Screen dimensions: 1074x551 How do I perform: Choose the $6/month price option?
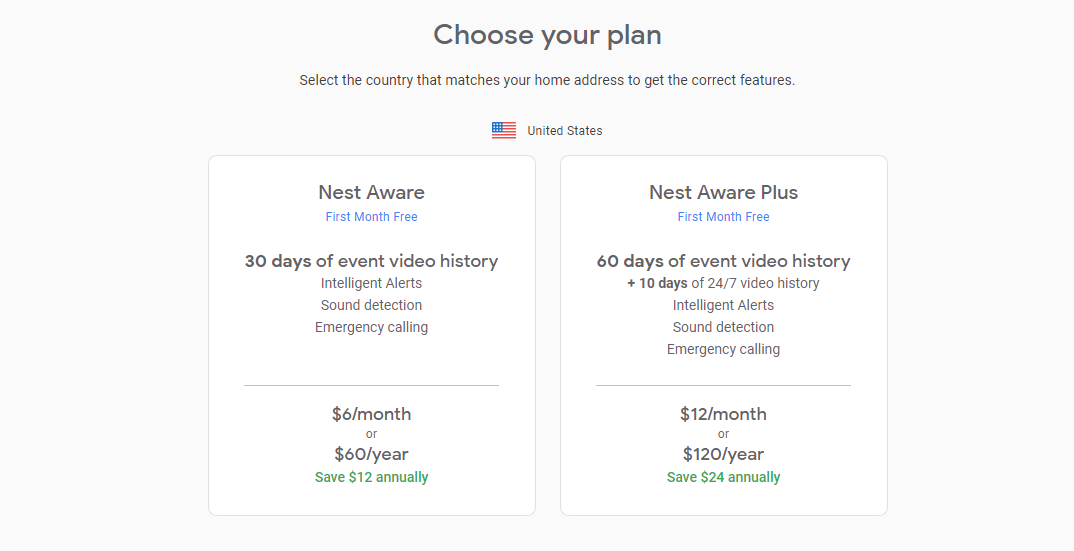(372, 414)
